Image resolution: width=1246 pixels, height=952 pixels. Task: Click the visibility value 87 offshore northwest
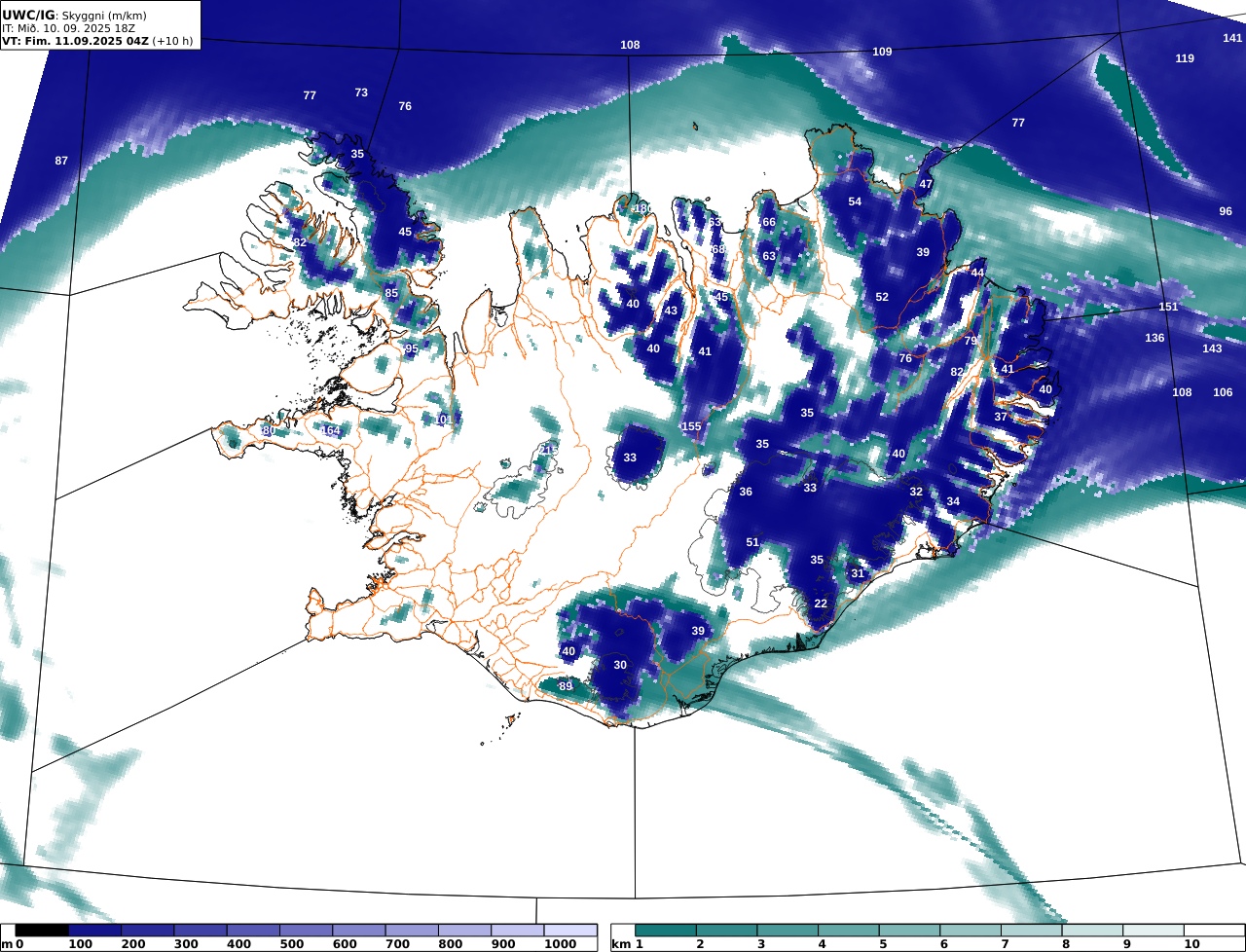(x=61, y=161)
